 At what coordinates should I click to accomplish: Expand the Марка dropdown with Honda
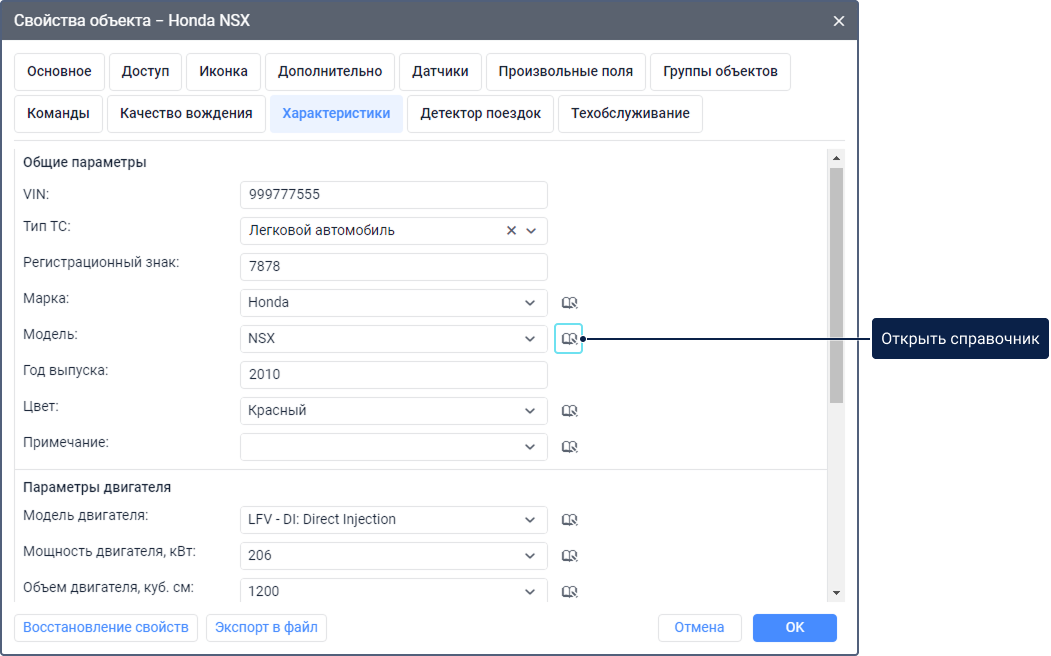[x=530, y=303]
